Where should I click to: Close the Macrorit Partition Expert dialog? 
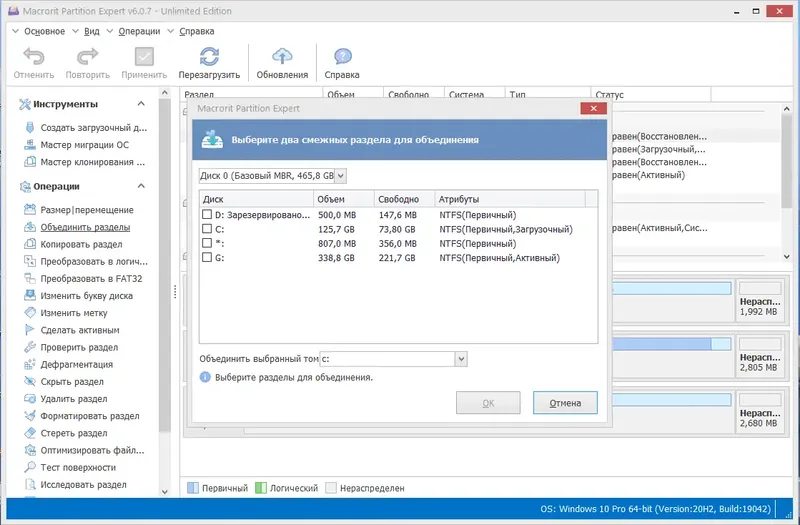pos(593,108)
